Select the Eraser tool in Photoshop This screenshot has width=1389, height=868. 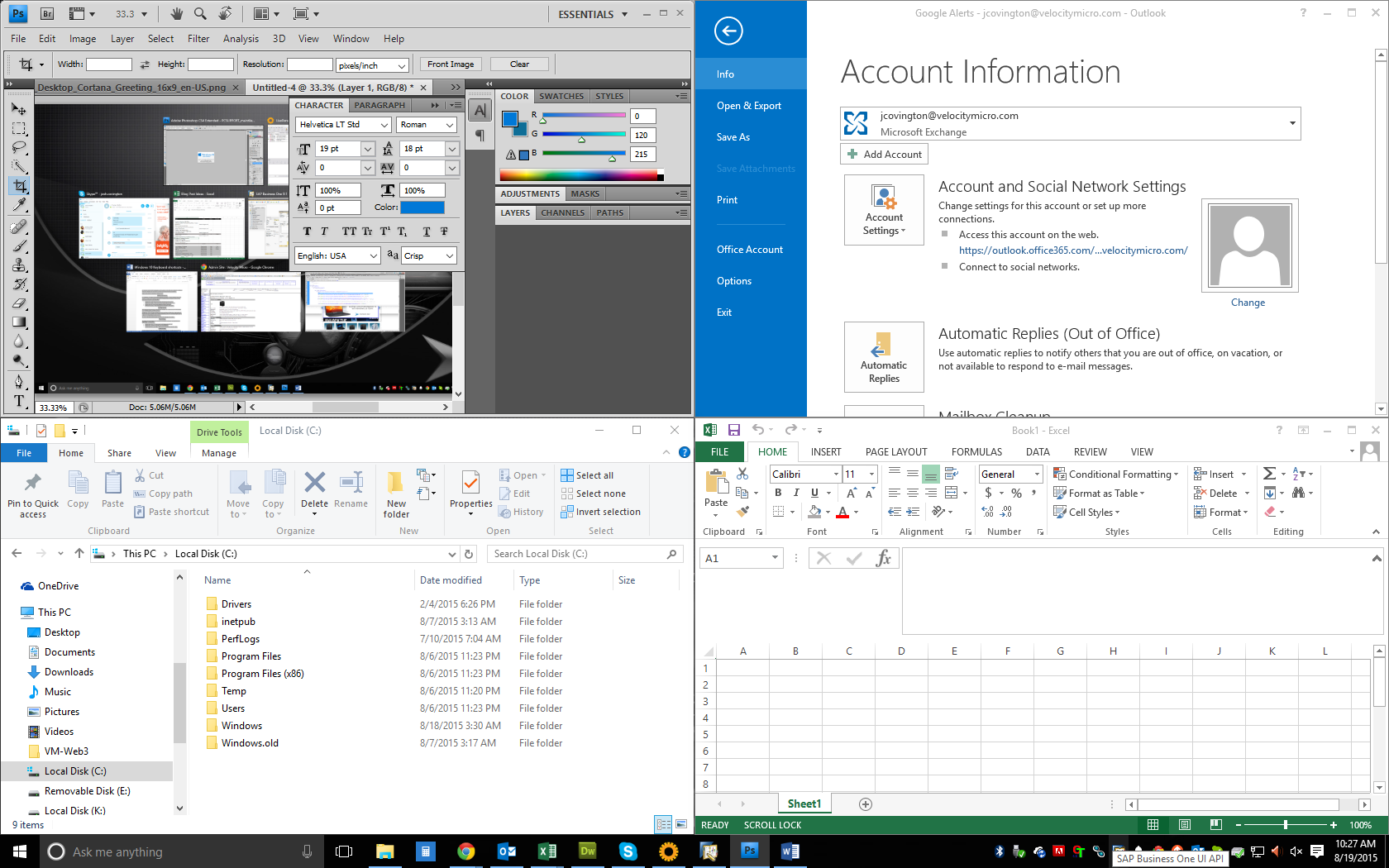19,303
